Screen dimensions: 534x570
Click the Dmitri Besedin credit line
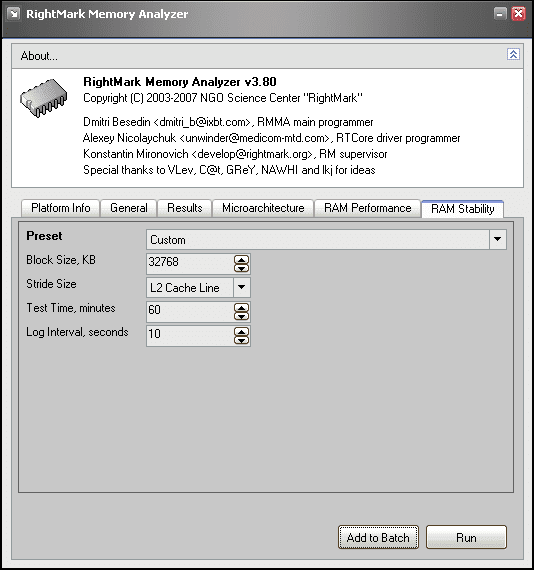pos(228,122)
